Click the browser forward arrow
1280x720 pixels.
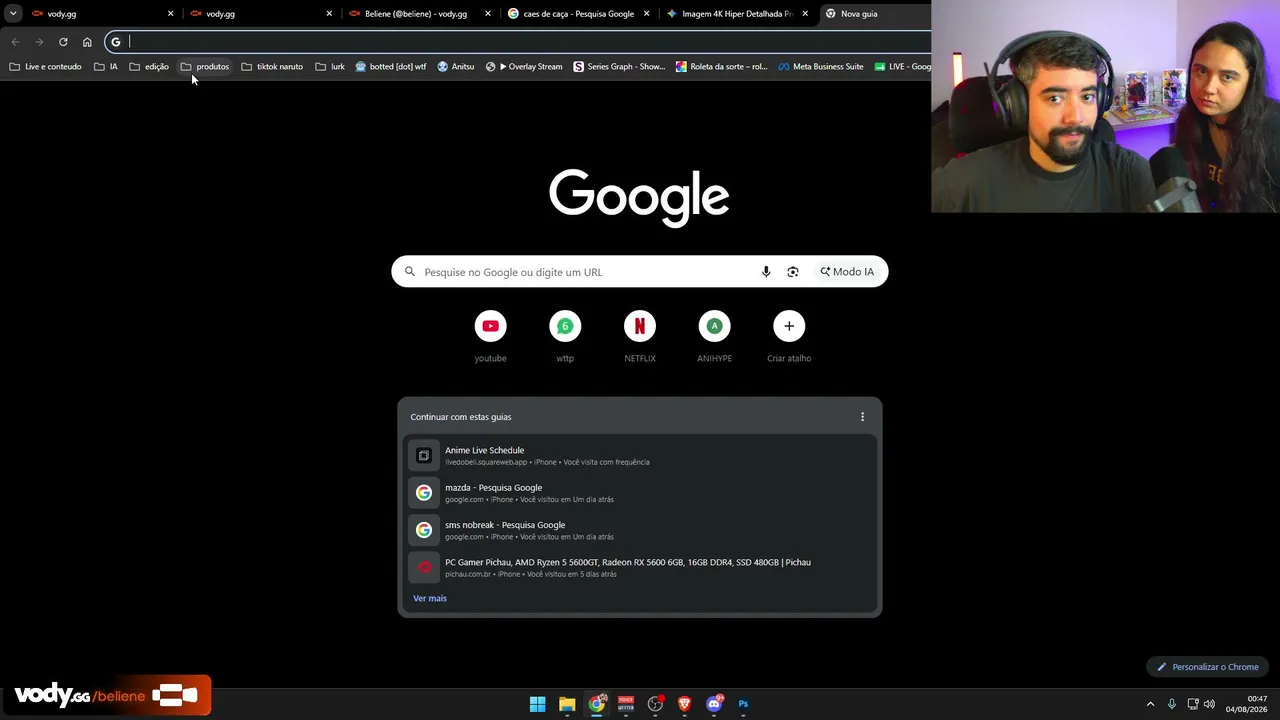pyautogui.click(x=39, y=42)
